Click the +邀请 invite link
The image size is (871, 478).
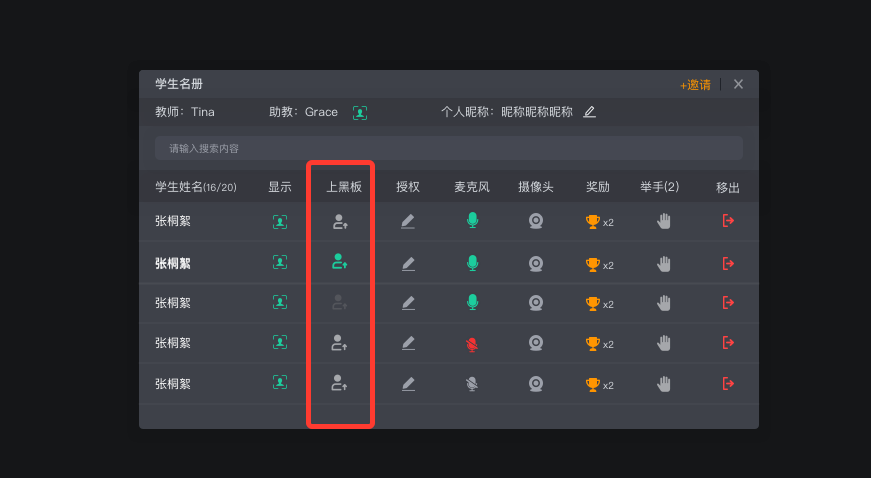click(x=695, y=85)
